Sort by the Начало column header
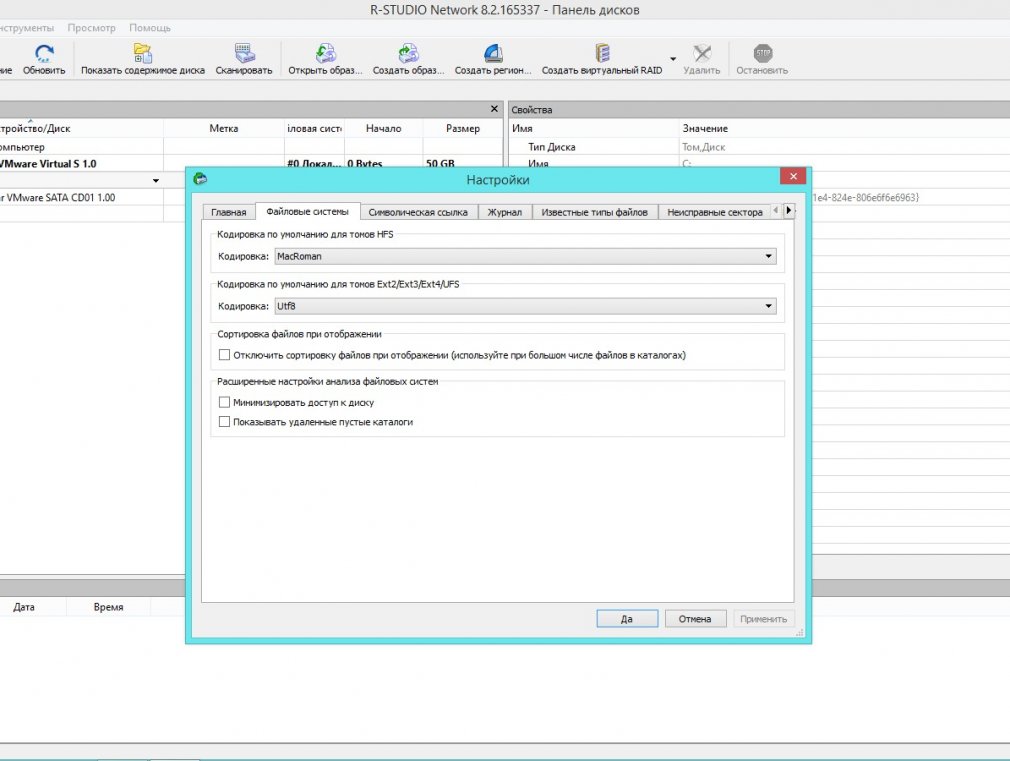Viewport: 1010px width, 761px height. [383, 128]
